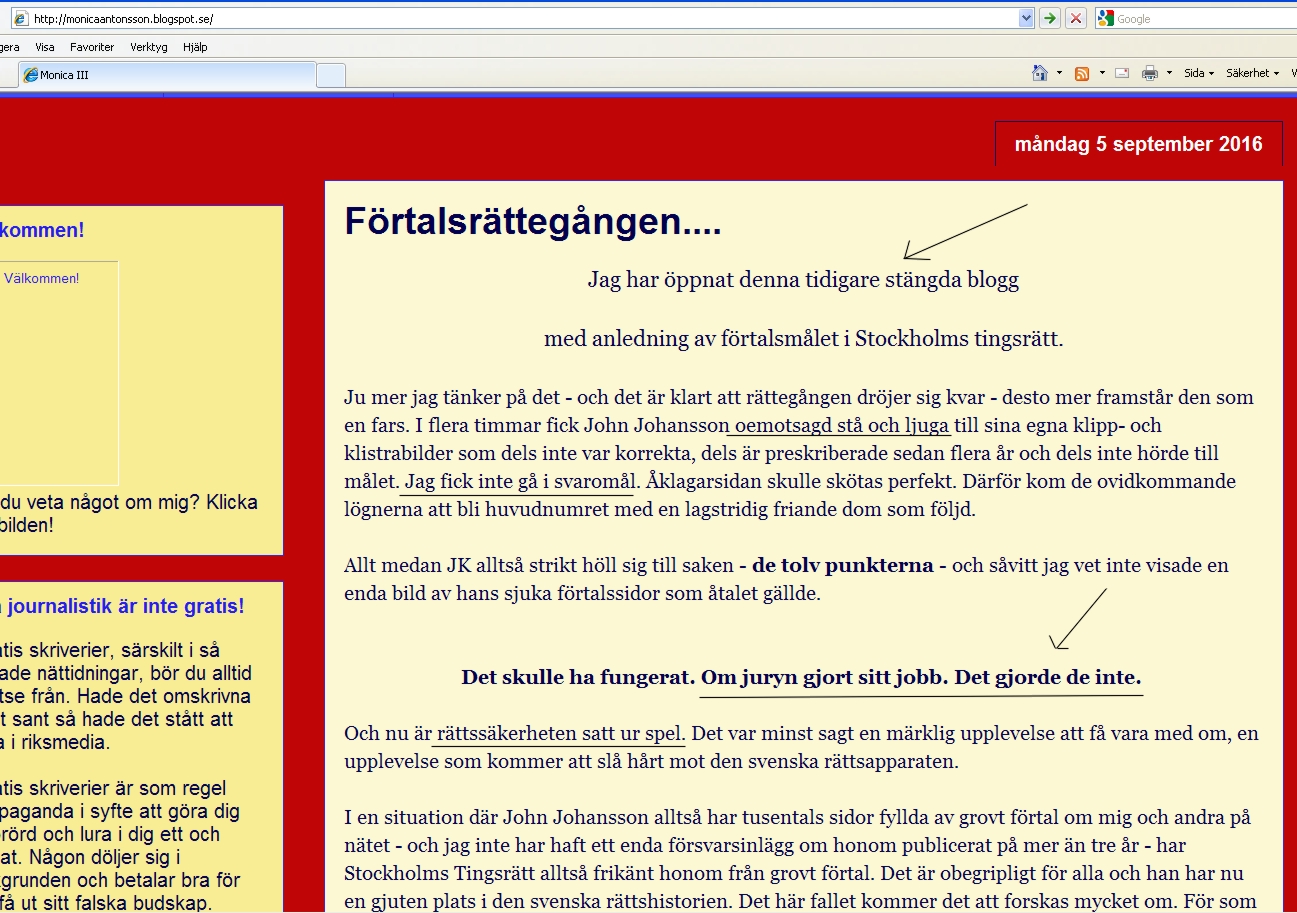Click the Välkommen! image placeholder link
This screenshot has height=913, width=1297.
[x=41, y=279]
